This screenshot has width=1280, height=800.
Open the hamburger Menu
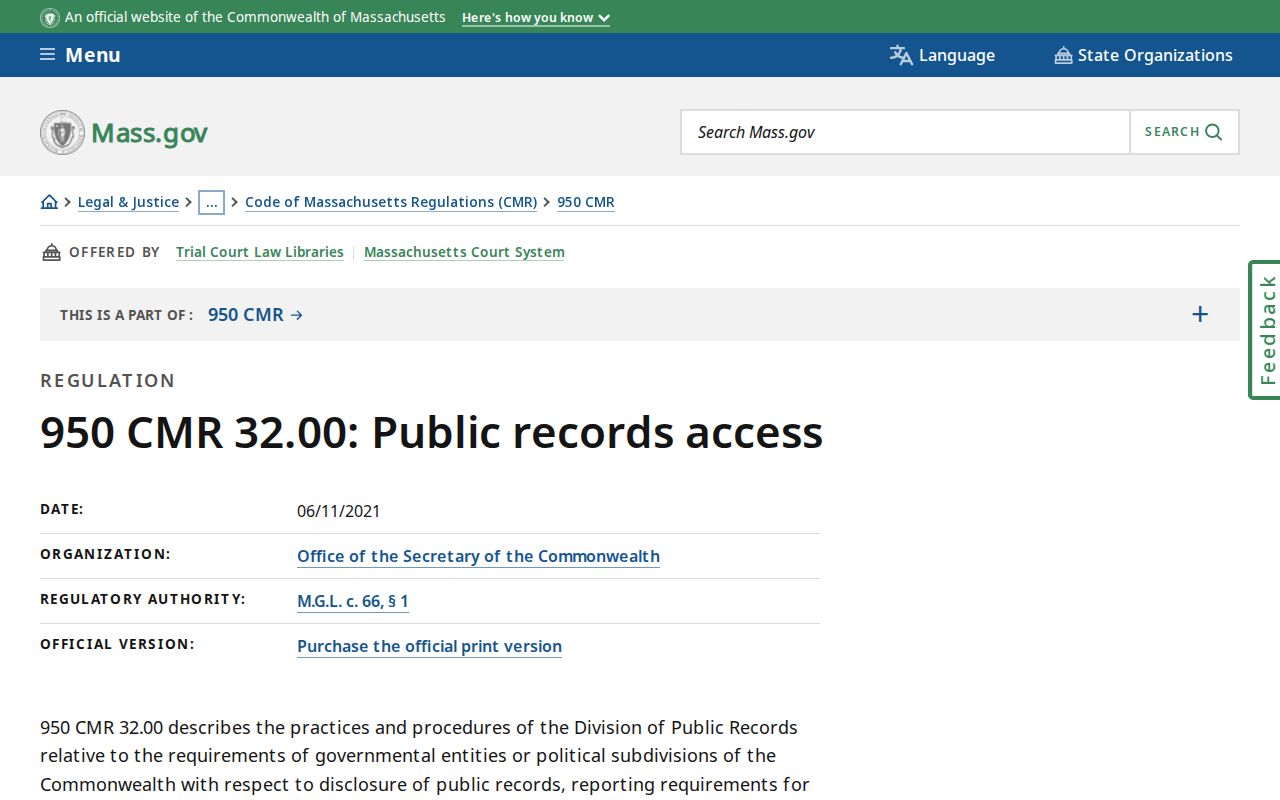[x=80, y=55]
